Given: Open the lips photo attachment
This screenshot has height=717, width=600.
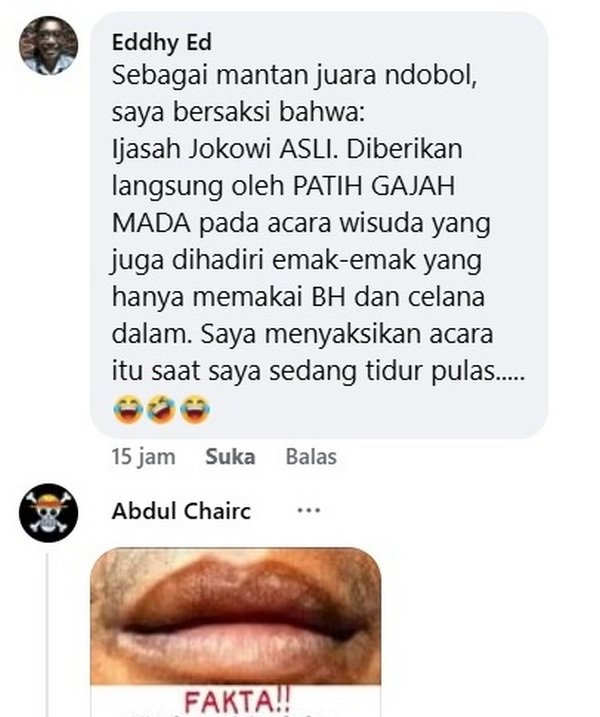Looking at the screenshot, I should pos(236,632).
